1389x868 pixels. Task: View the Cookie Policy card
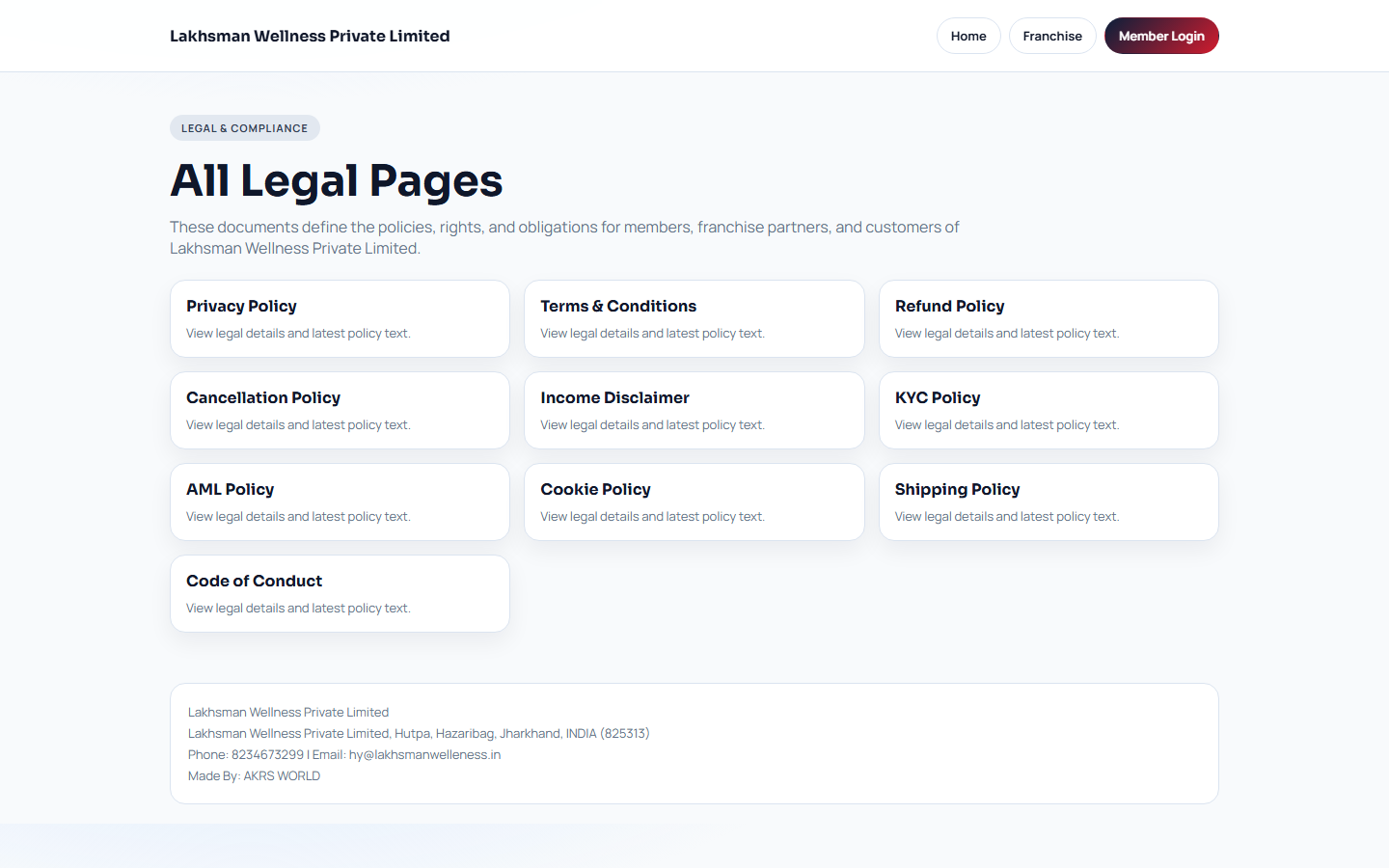[x=694, y=502]
